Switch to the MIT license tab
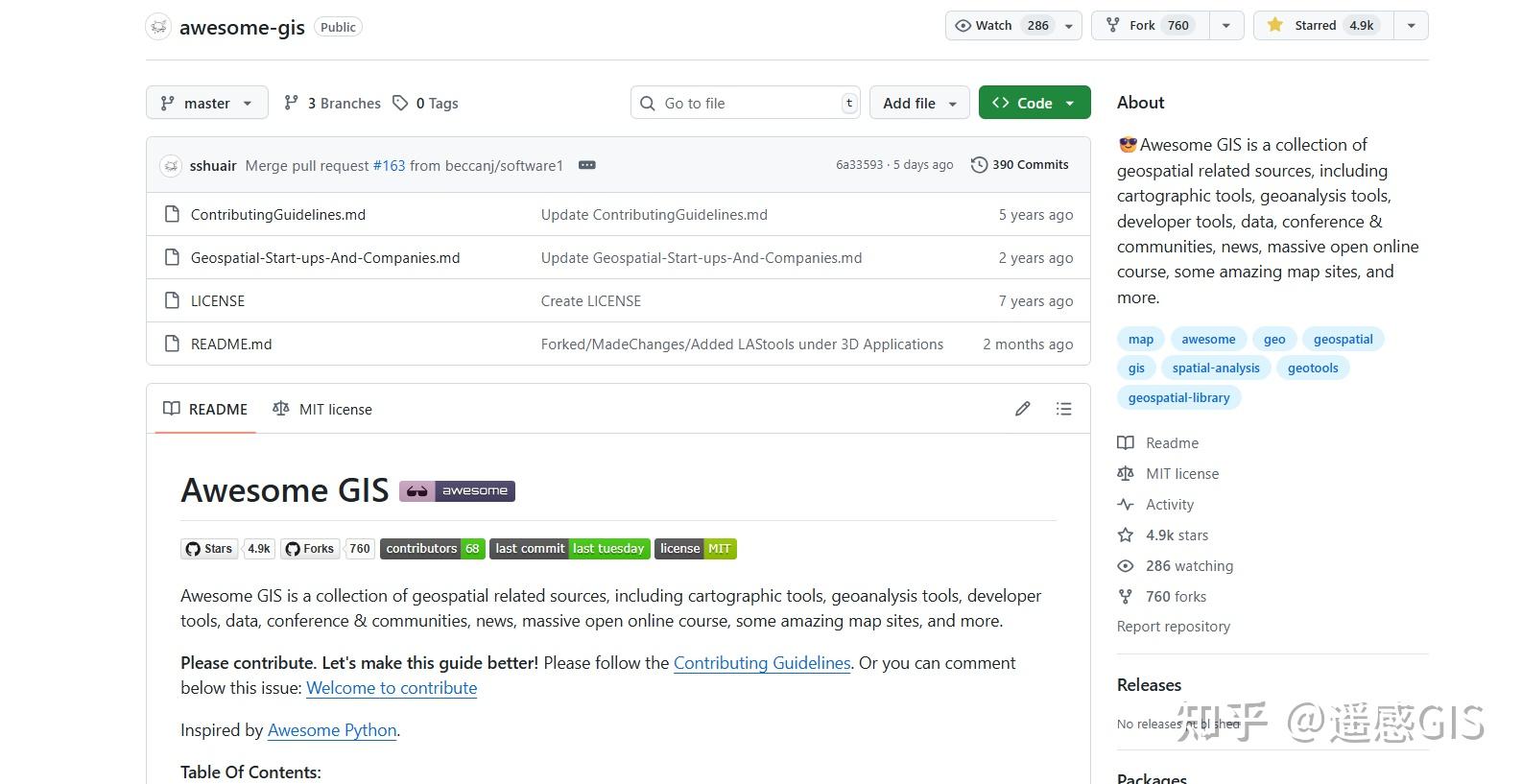 point(322,410)
